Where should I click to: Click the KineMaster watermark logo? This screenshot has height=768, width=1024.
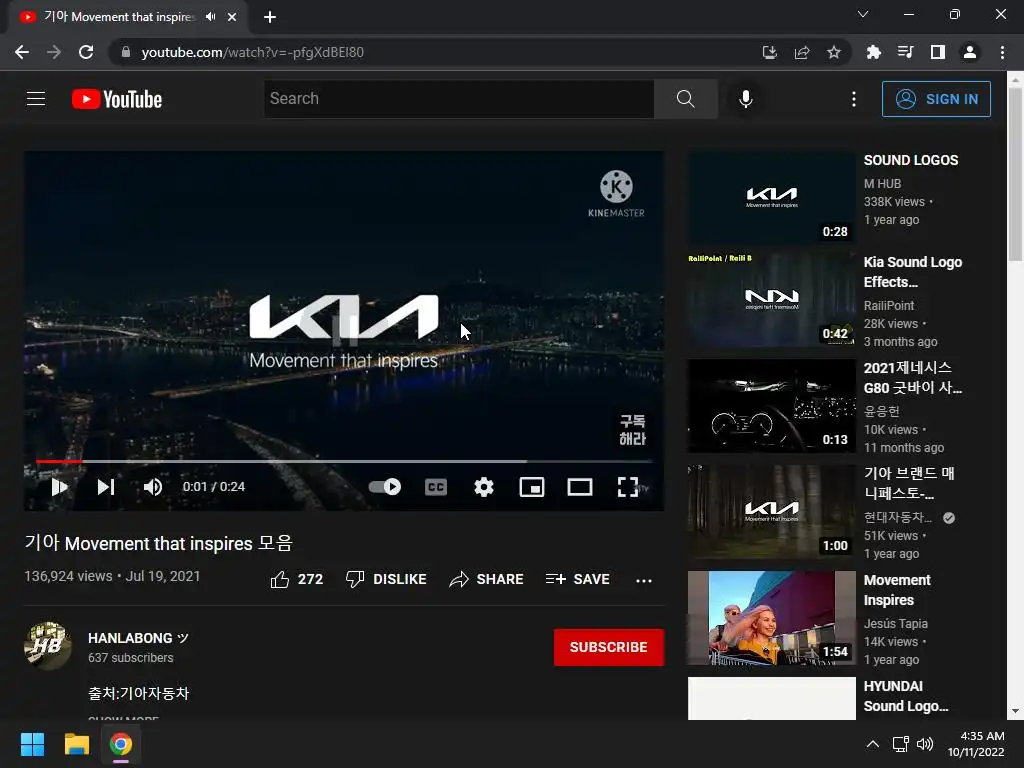(x=616, y=194)
